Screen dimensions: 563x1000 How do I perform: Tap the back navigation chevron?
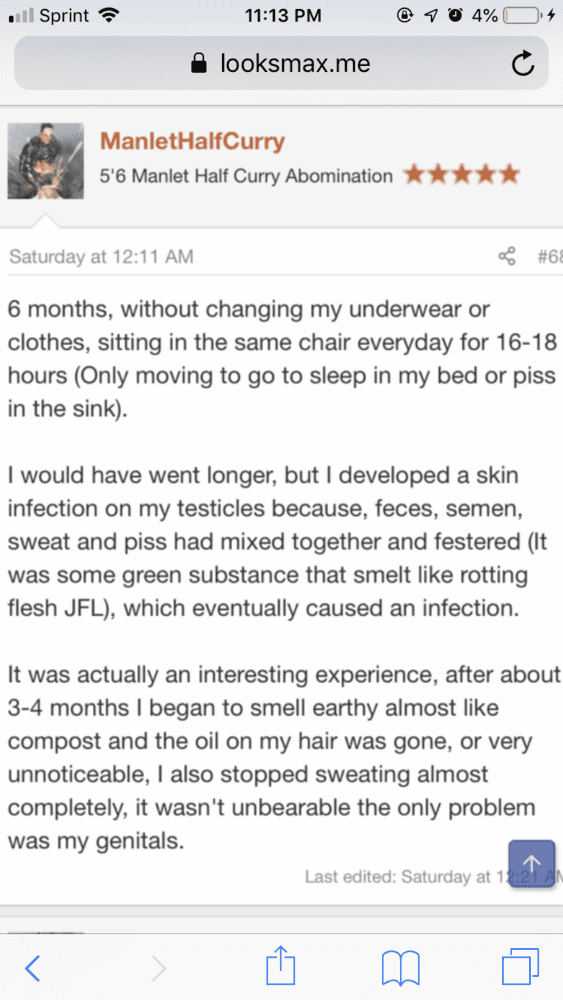click(x=32, y=968)
